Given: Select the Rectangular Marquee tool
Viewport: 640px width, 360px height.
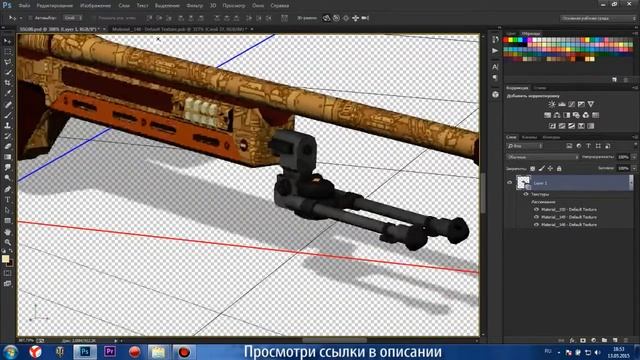Looking at the screenshot, I should (x=7, y=52).
